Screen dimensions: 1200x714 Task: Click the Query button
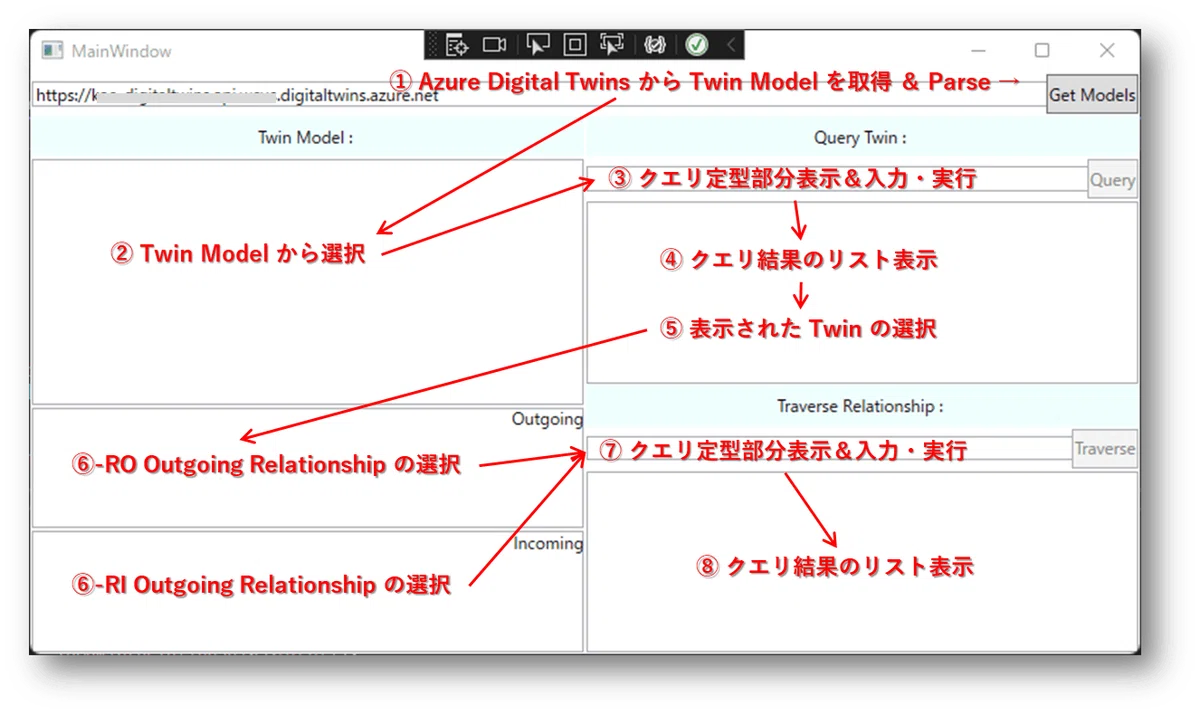1112,180
